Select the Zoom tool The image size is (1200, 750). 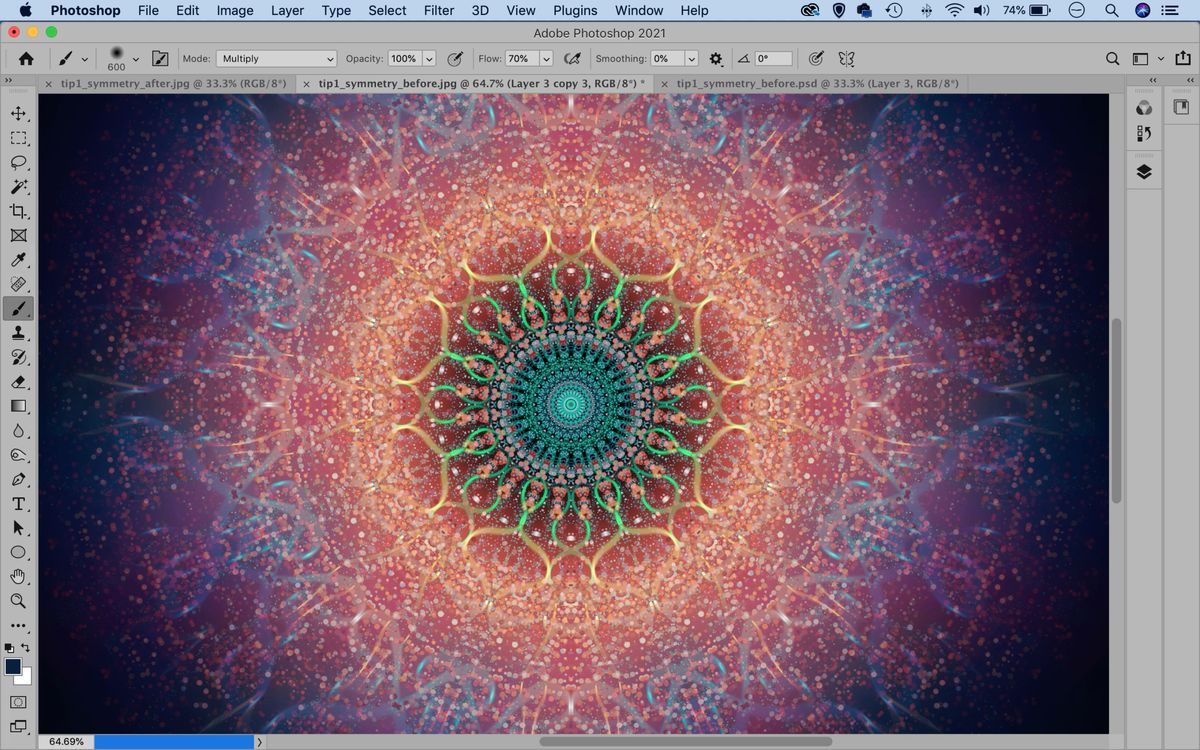coord(19,601)
